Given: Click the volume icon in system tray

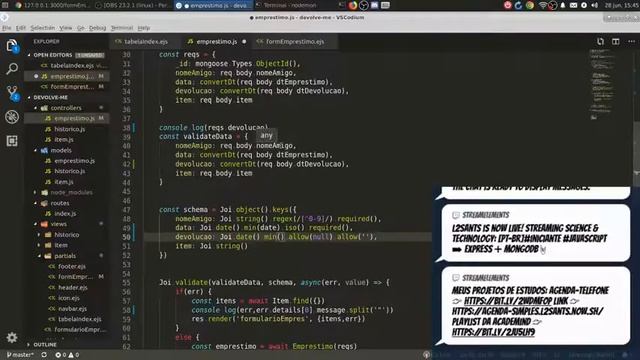Looking at the screenshot, I should click(594, 5).
